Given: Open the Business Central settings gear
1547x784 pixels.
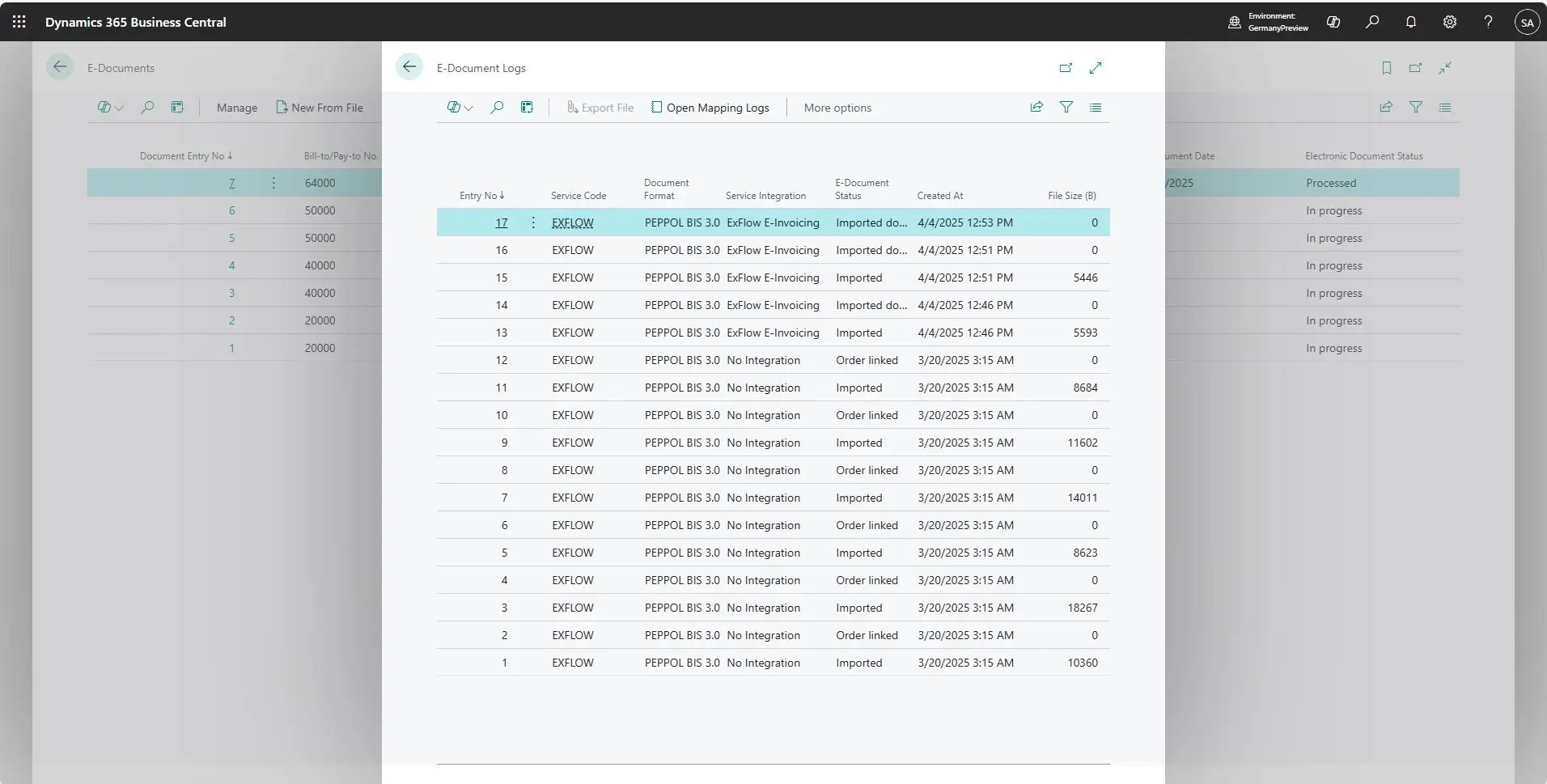Looking at the screenshot, I should [x=1449, y=22].
